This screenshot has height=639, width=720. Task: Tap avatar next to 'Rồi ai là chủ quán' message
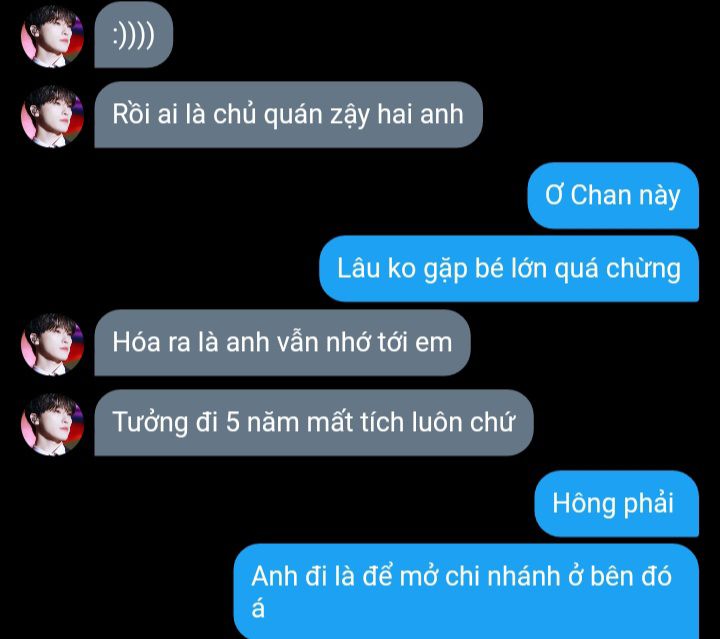(x=52, y=116)
